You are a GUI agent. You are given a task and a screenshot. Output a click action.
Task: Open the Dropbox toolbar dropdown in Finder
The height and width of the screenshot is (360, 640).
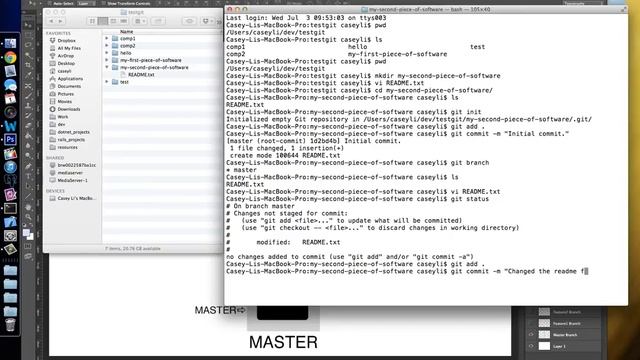[208, 21]
